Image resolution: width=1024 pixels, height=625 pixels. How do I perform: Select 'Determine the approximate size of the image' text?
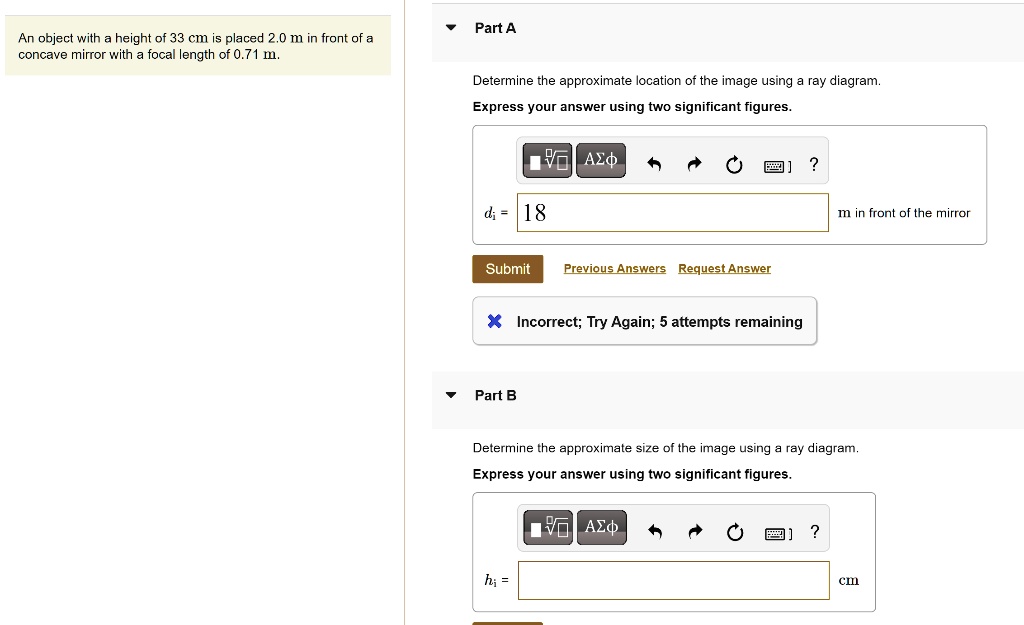[x=665, y=448]
